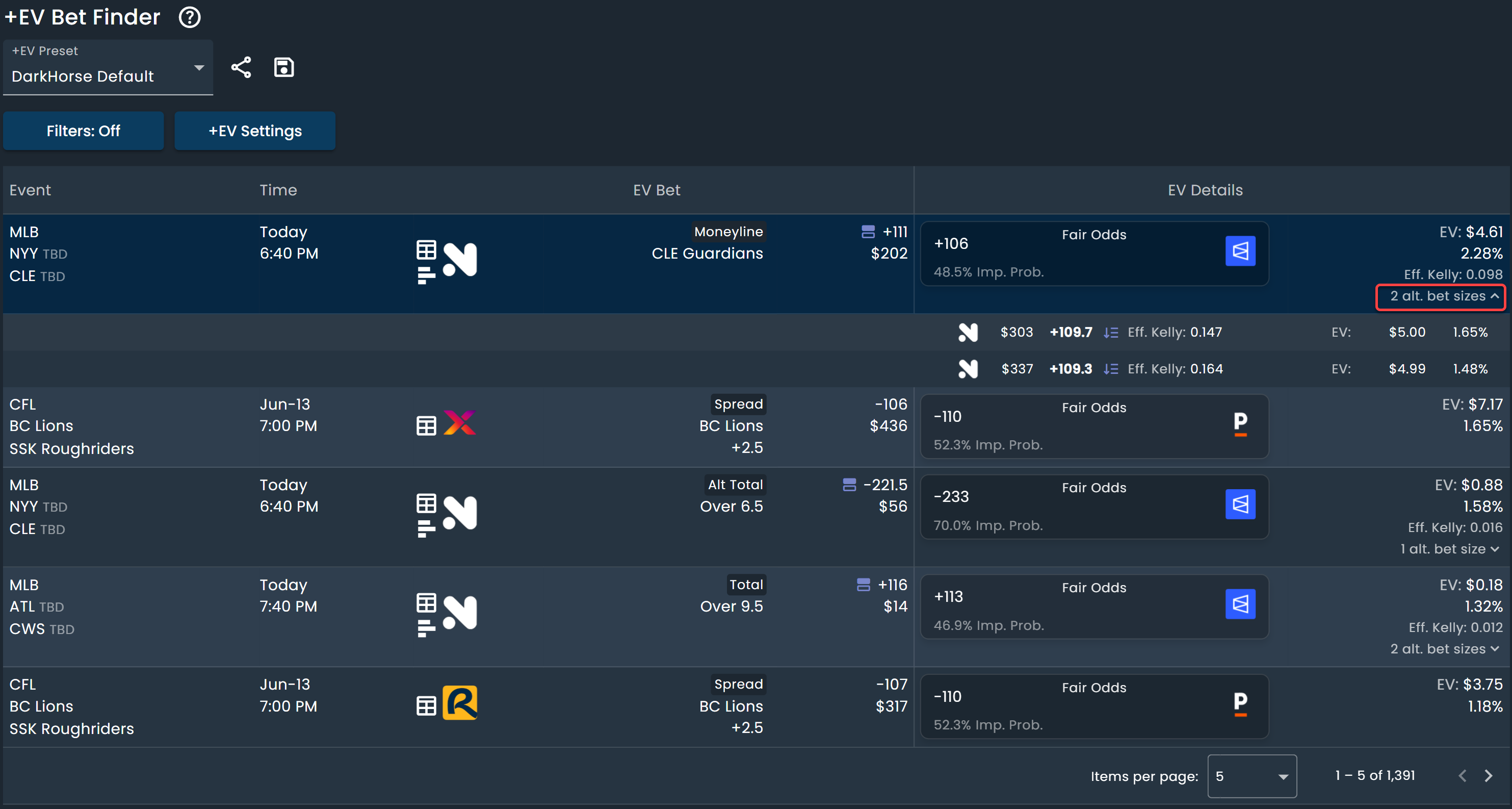Click the 48.5% Imp. Prob. text

click(x=988, y=272)
